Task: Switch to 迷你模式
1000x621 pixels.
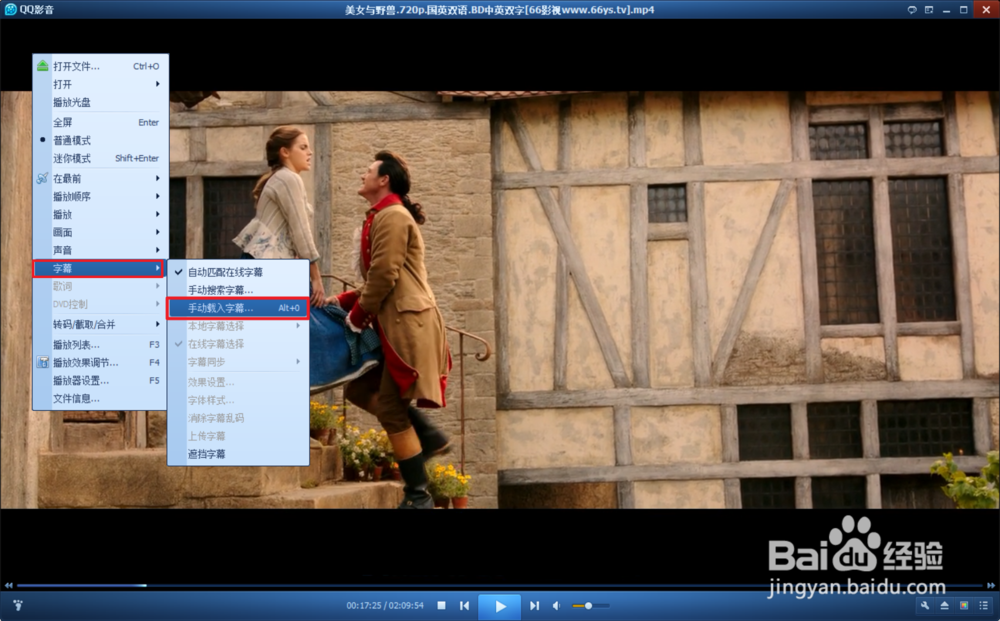Action: pos(100,158)
